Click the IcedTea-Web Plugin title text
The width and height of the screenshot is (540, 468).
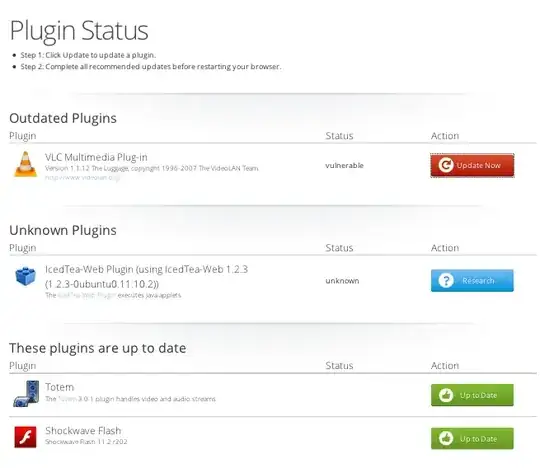tap(146, 277)
